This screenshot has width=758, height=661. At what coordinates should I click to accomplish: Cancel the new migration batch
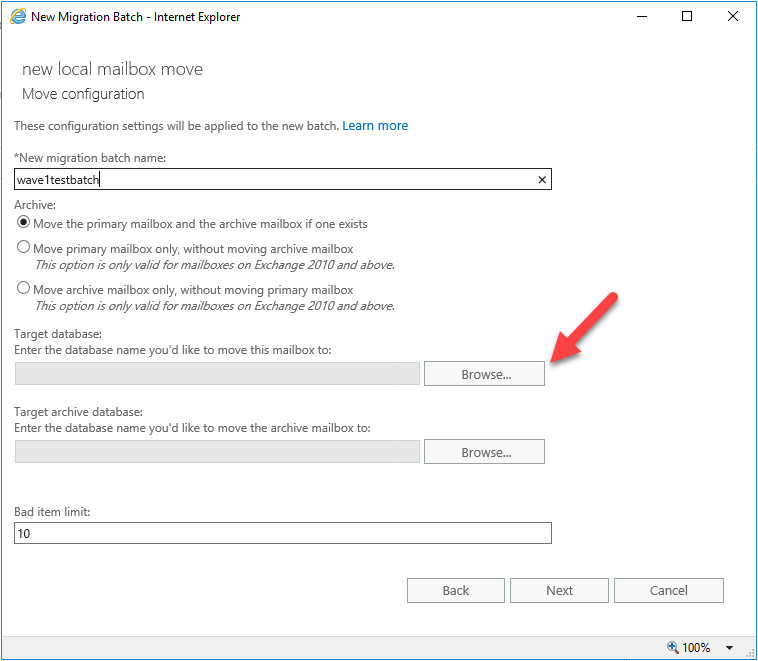(x=668, y=590)
